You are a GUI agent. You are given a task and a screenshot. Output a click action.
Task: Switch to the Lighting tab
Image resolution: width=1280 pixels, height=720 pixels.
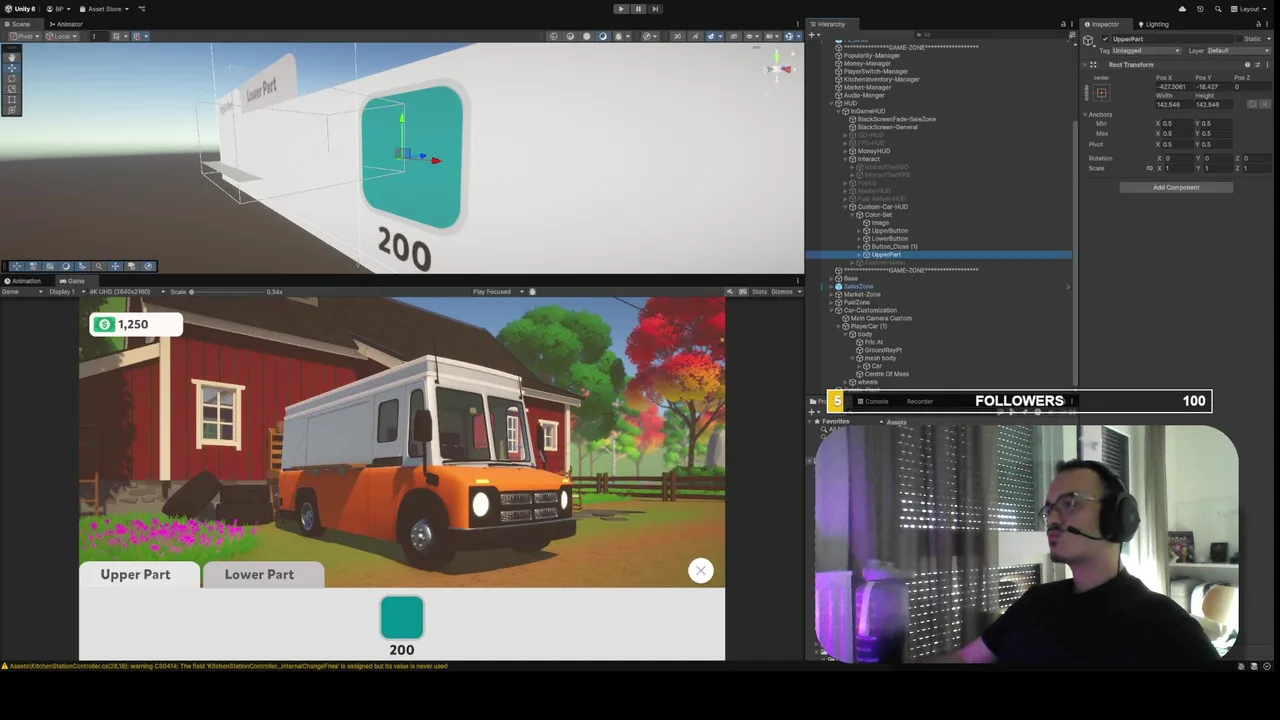(1154, 24)
